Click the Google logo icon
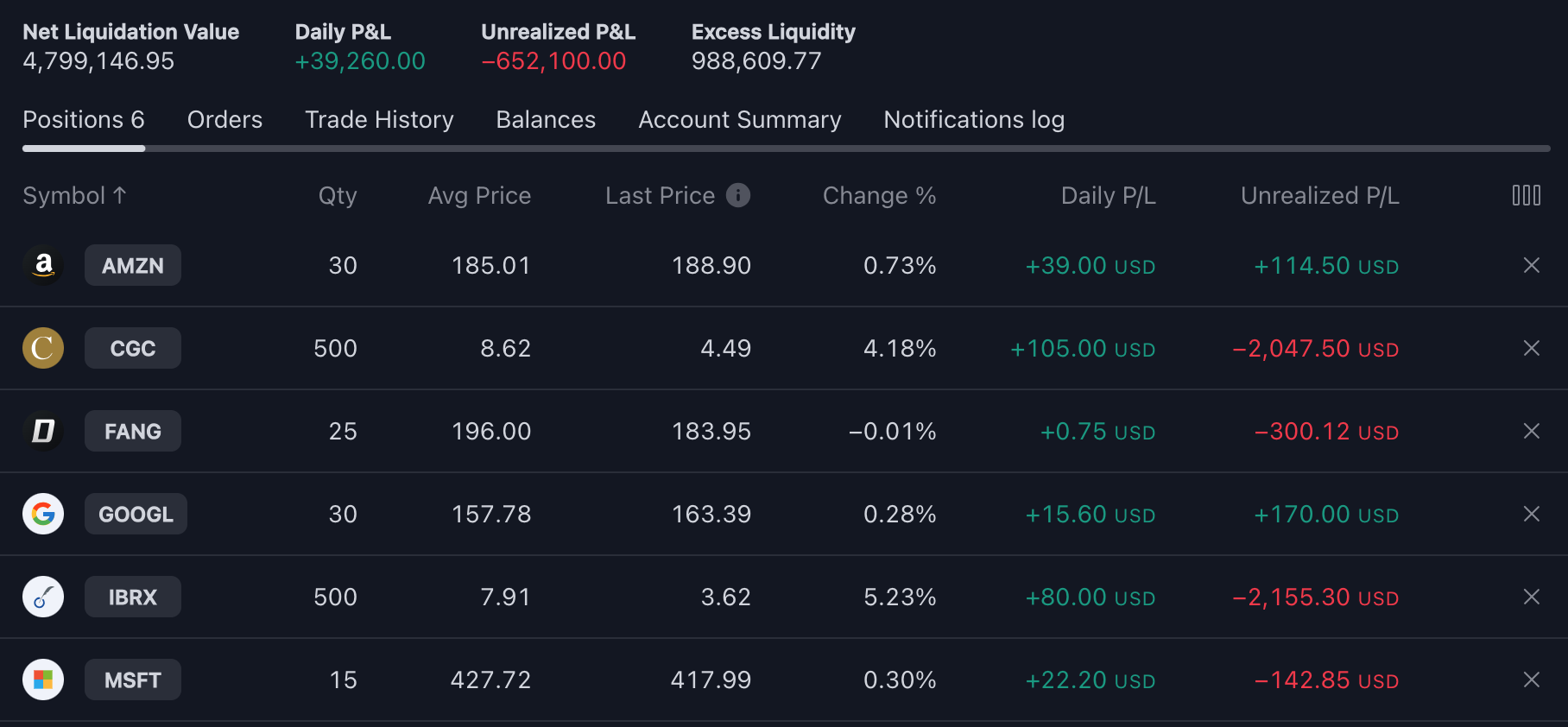 43,514
